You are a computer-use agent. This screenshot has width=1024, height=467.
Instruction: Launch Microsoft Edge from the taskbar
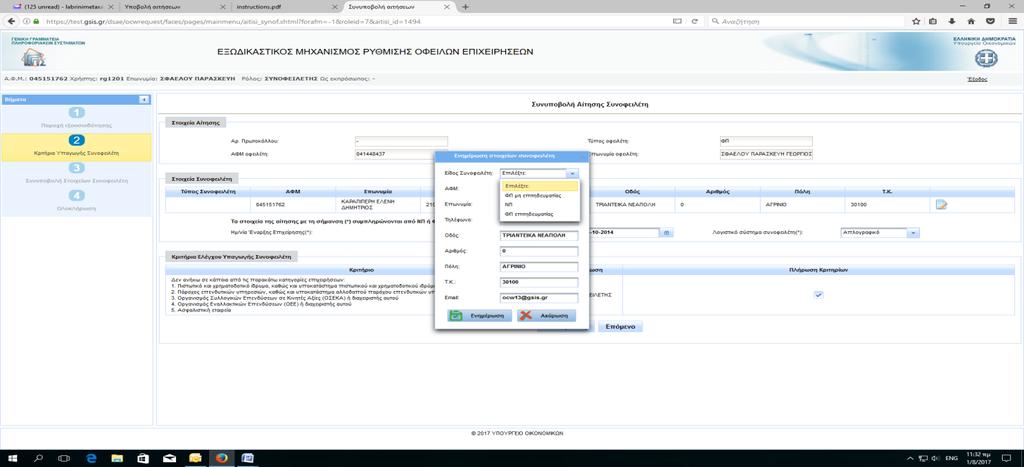91,458
